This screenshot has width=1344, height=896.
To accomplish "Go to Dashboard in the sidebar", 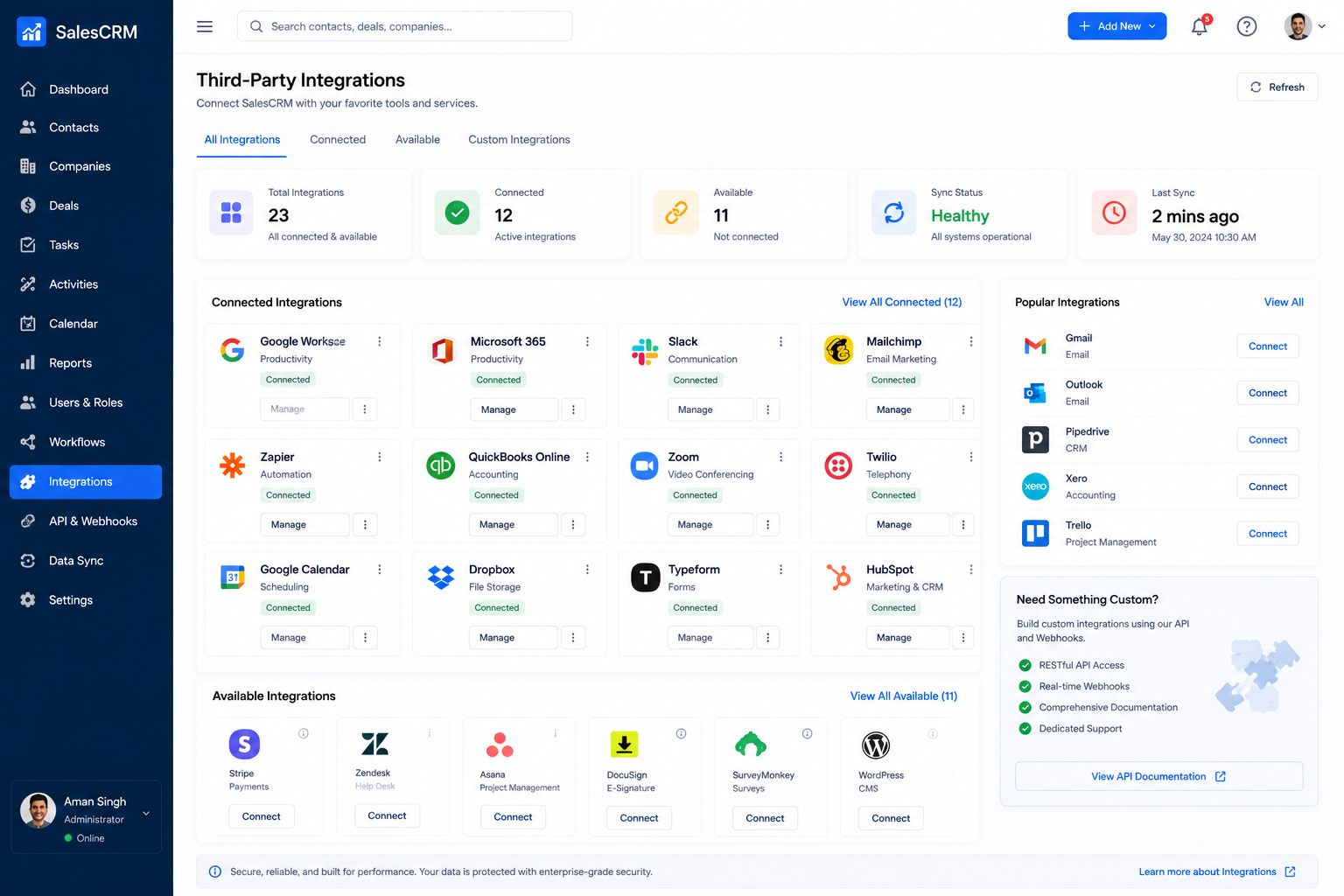I will [86, 89].
